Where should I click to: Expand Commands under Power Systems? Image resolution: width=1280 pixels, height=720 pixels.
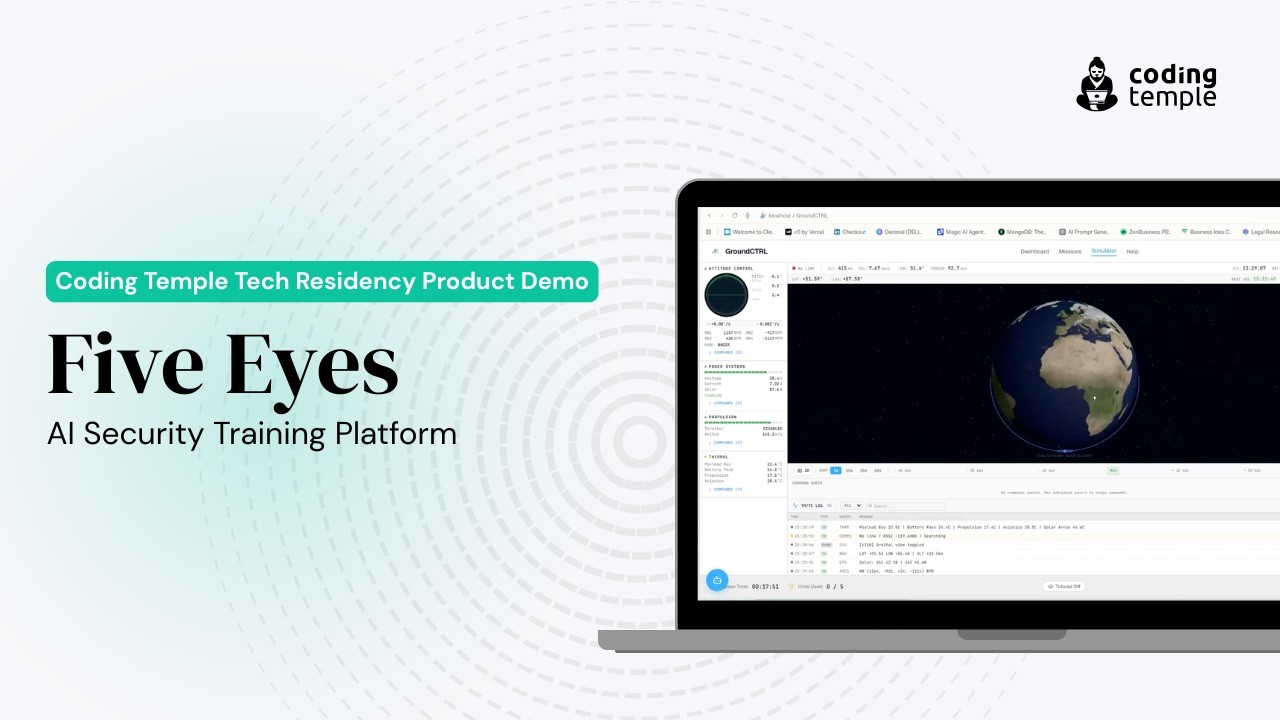coord(726,403)
